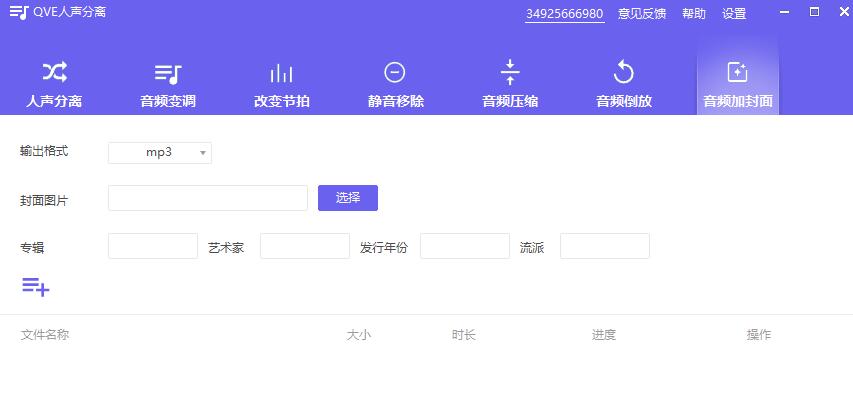Click the 意见反馈 feedback link

pos(642,14)
